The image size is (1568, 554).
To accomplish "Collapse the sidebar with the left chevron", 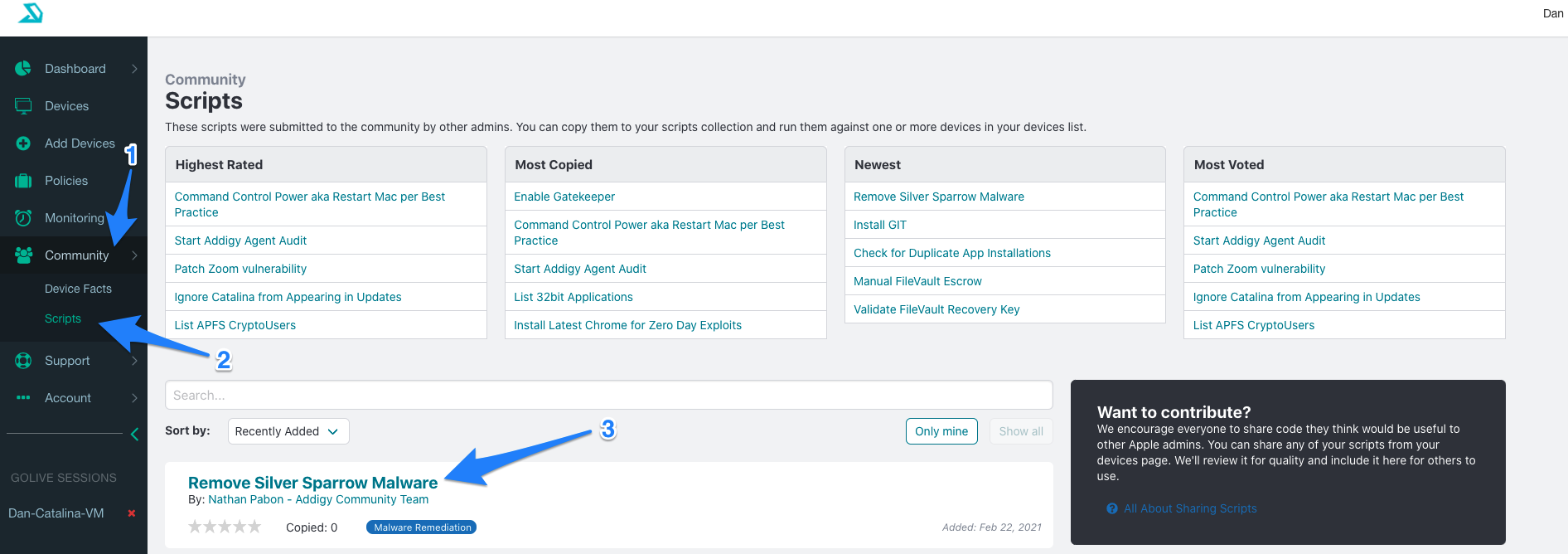I will click(134, 434).
